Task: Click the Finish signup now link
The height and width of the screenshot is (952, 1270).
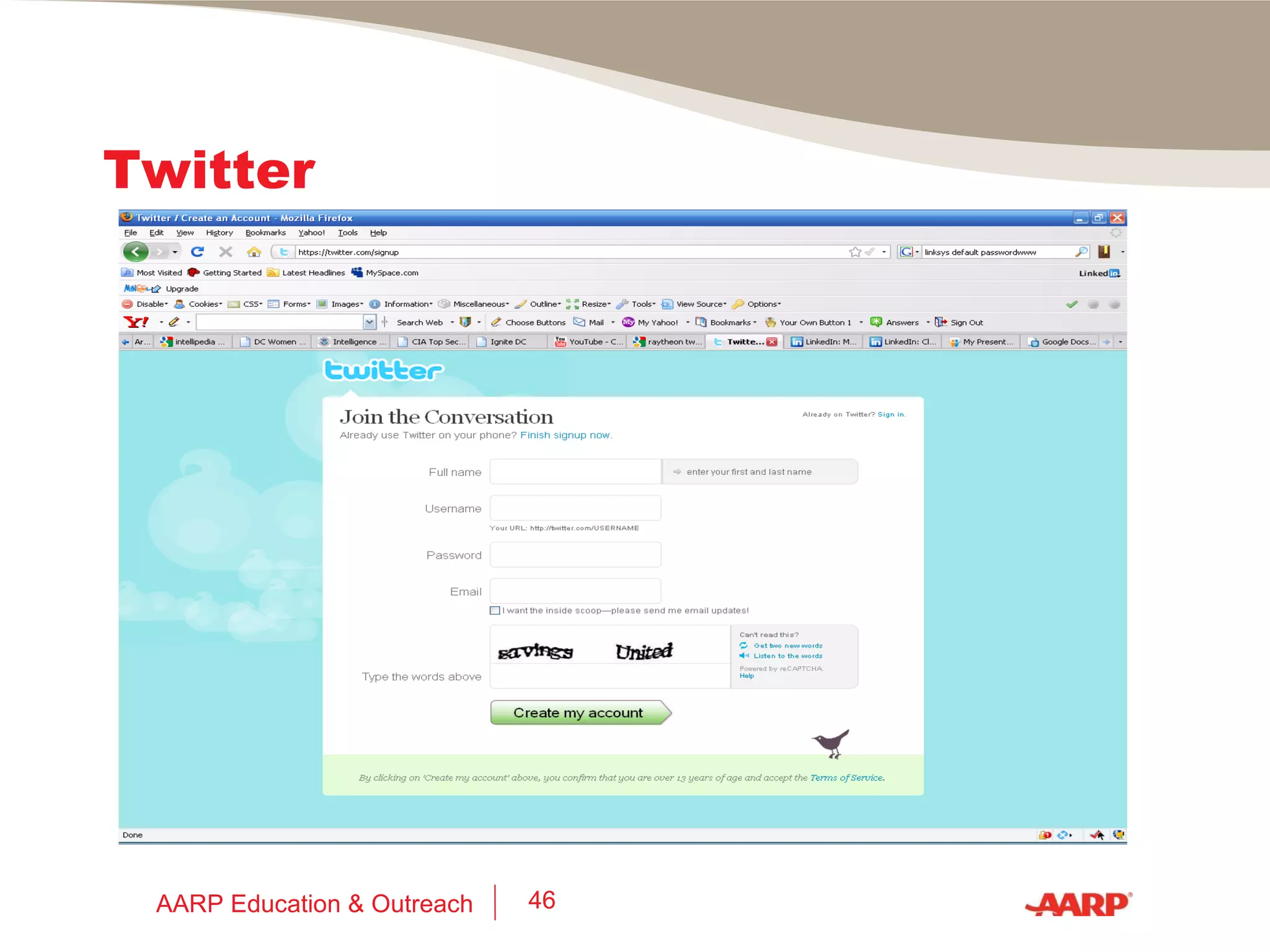Action: point(565,435)
